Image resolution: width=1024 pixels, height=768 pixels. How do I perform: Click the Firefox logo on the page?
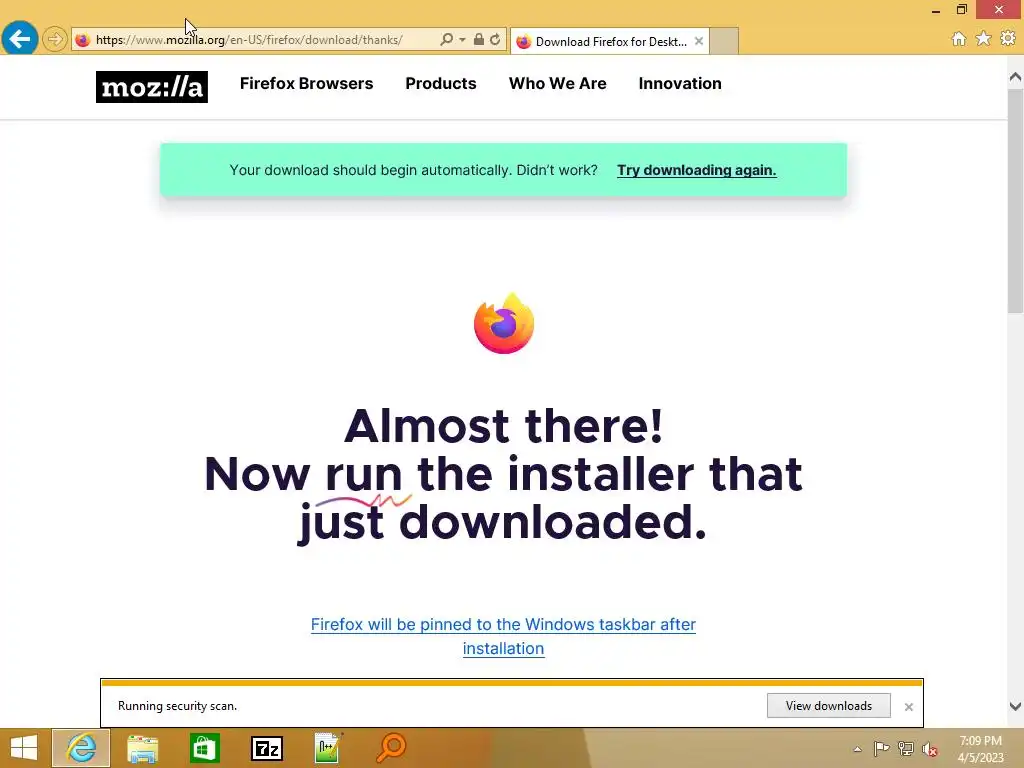504,323
